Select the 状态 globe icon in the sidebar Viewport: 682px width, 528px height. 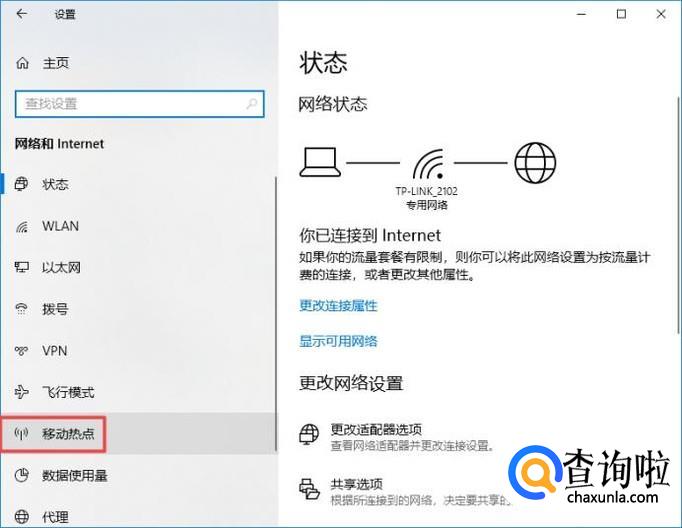(x=21, y=184)
